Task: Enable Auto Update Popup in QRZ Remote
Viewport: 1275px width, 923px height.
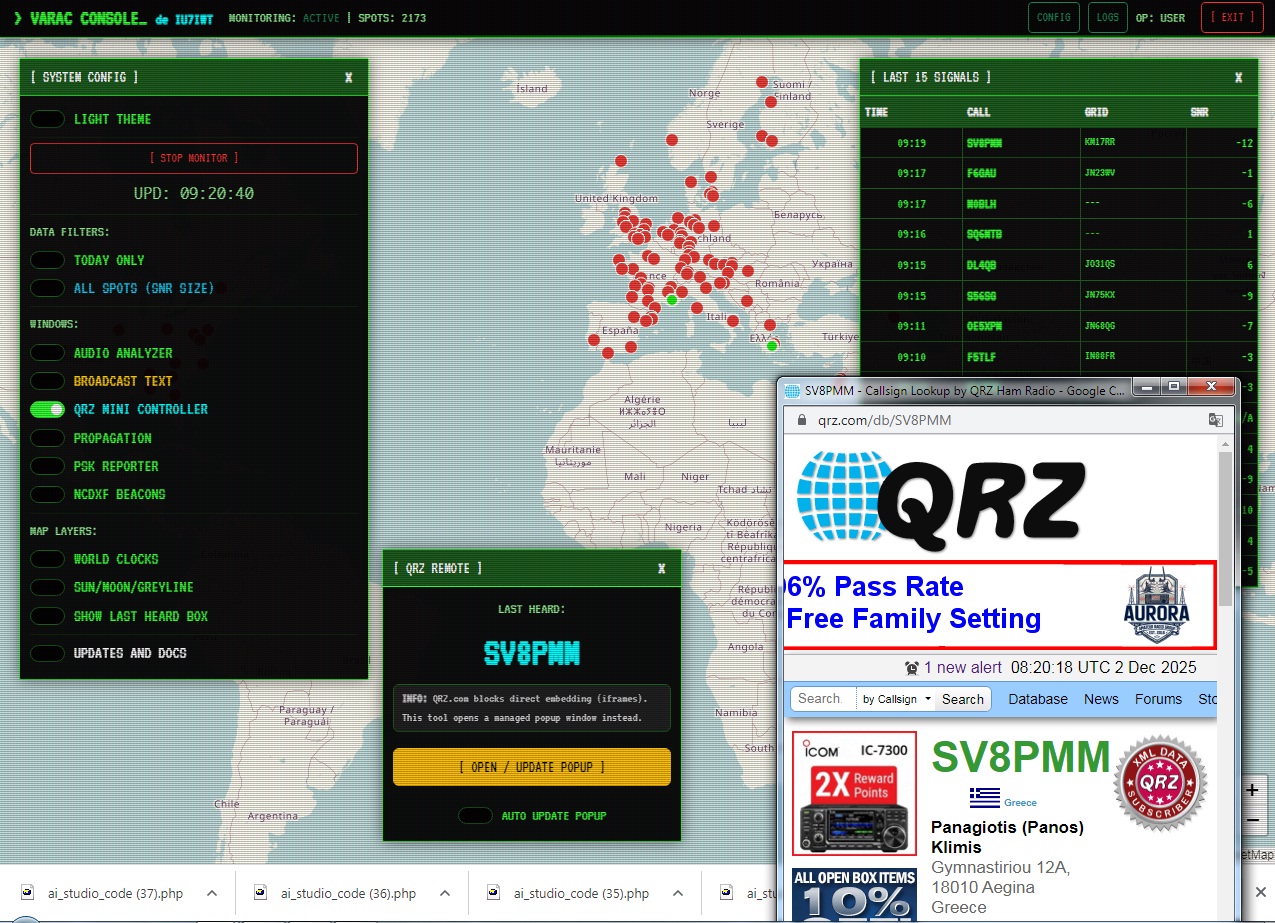Action: [475, 816]
